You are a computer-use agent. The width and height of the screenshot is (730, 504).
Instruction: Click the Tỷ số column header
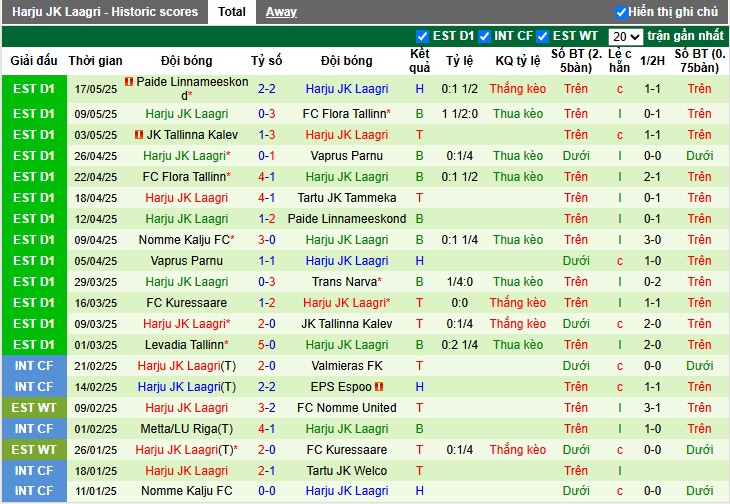[267, 60]
